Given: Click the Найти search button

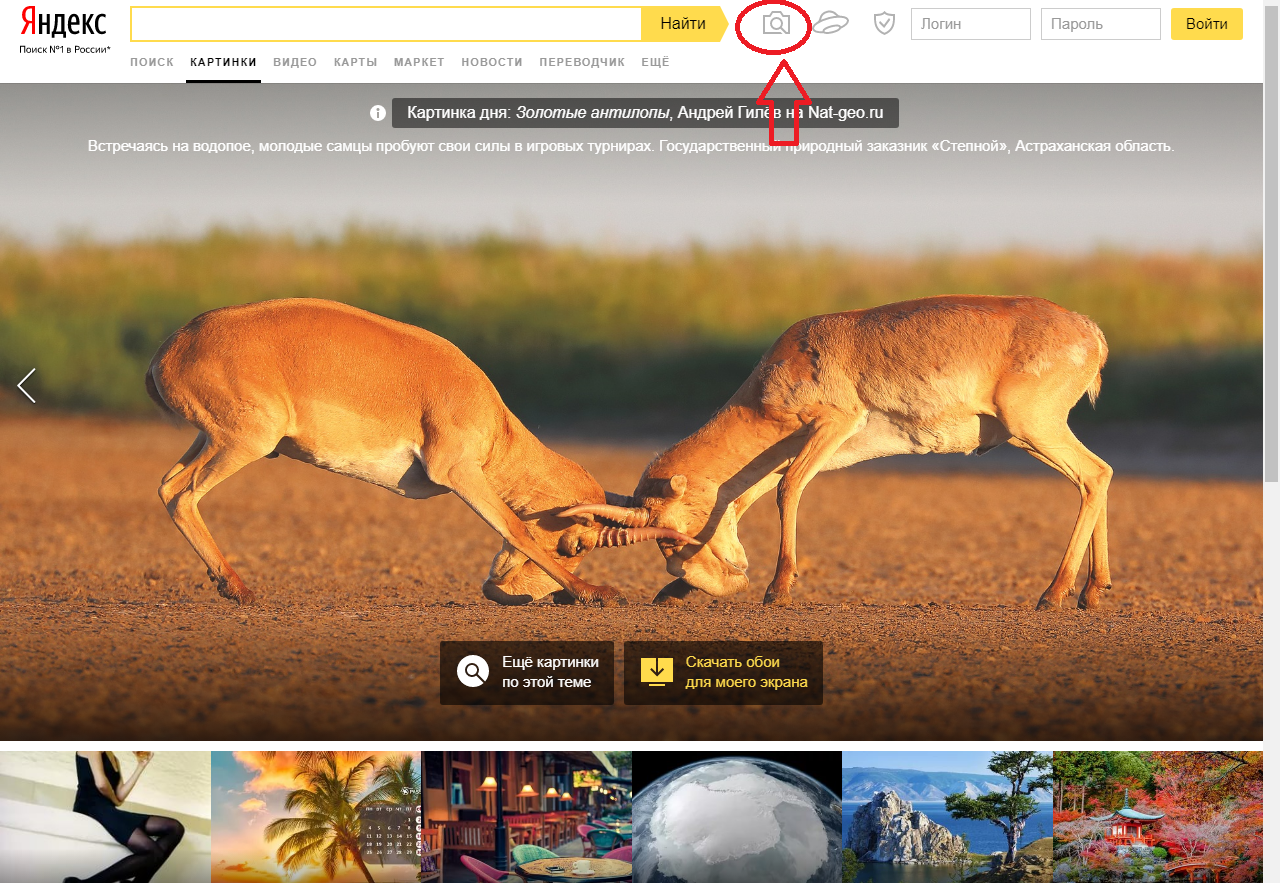Looking at the screenshot, I should tap(685, 24).
